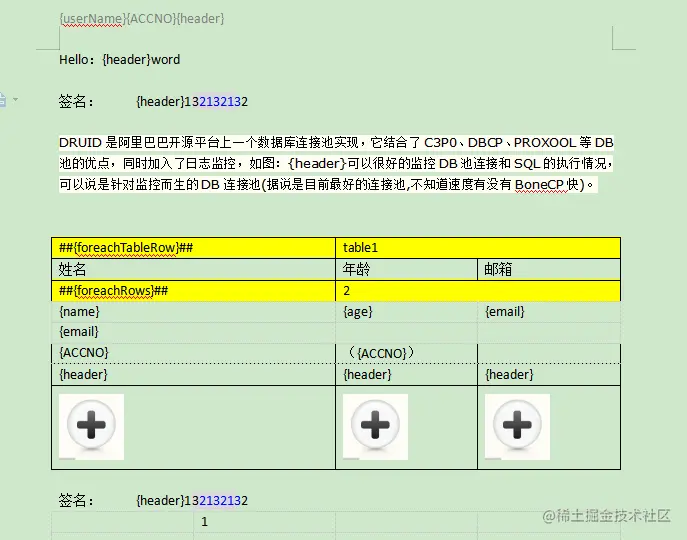
Task: Click the {age} table cell
Action: [x=406, y=312]
